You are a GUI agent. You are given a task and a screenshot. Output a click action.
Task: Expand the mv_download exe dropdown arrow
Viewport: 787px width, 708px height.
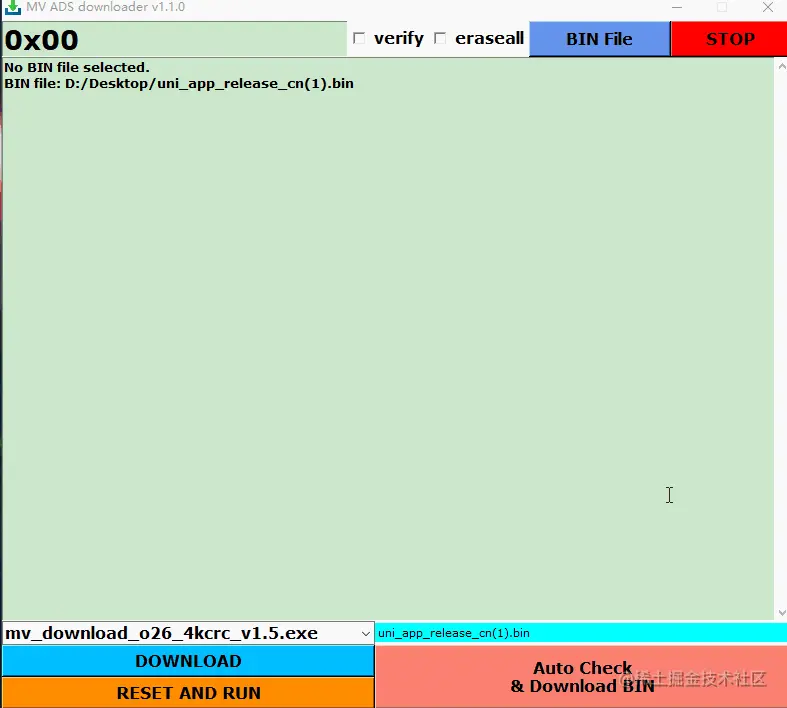[x=366, y=634]
